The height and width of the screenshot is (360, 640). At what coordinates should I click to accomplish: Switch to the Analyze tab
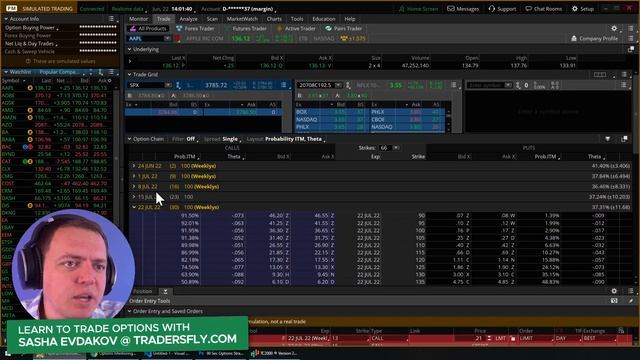point(188,19)
